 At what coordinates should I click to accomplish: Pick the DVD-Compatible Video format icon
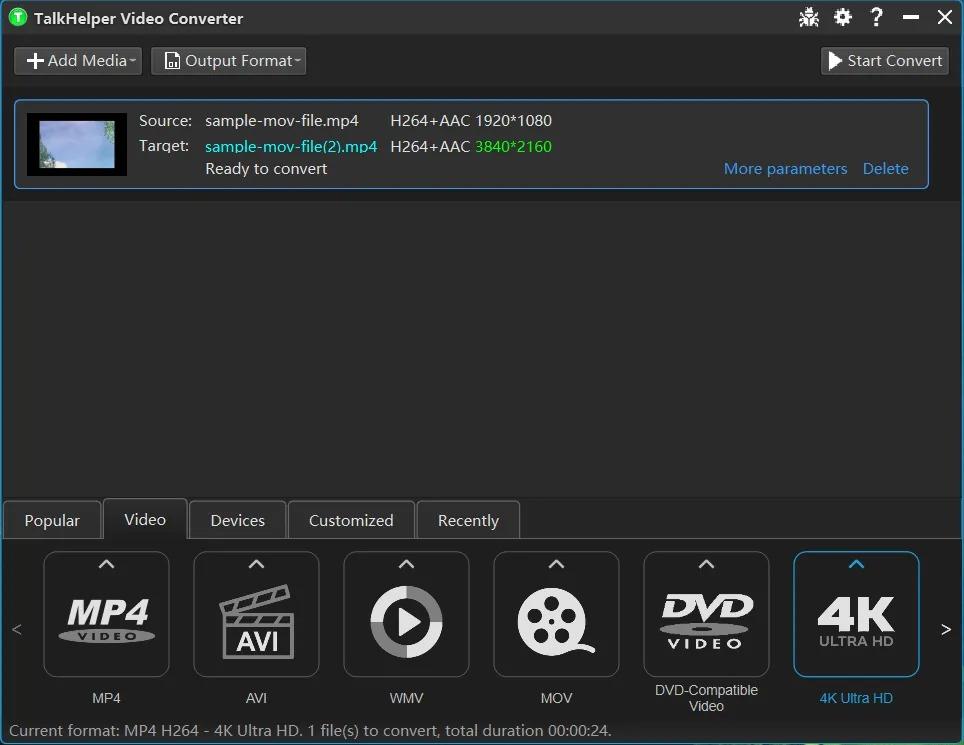click(x=706, y=621)
